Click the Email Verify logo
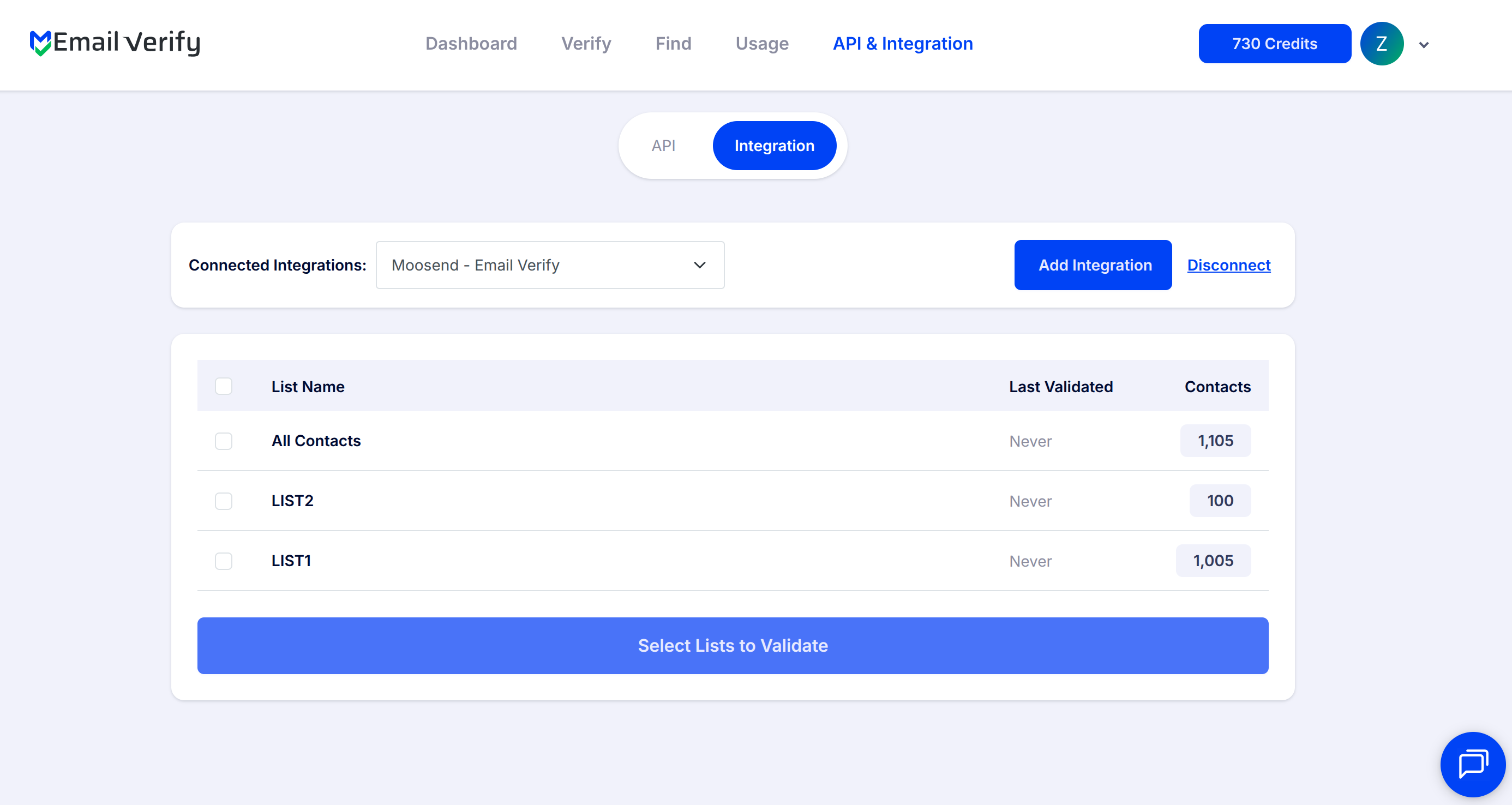This screenshot has width=1512, height=805. click(115, 43)
